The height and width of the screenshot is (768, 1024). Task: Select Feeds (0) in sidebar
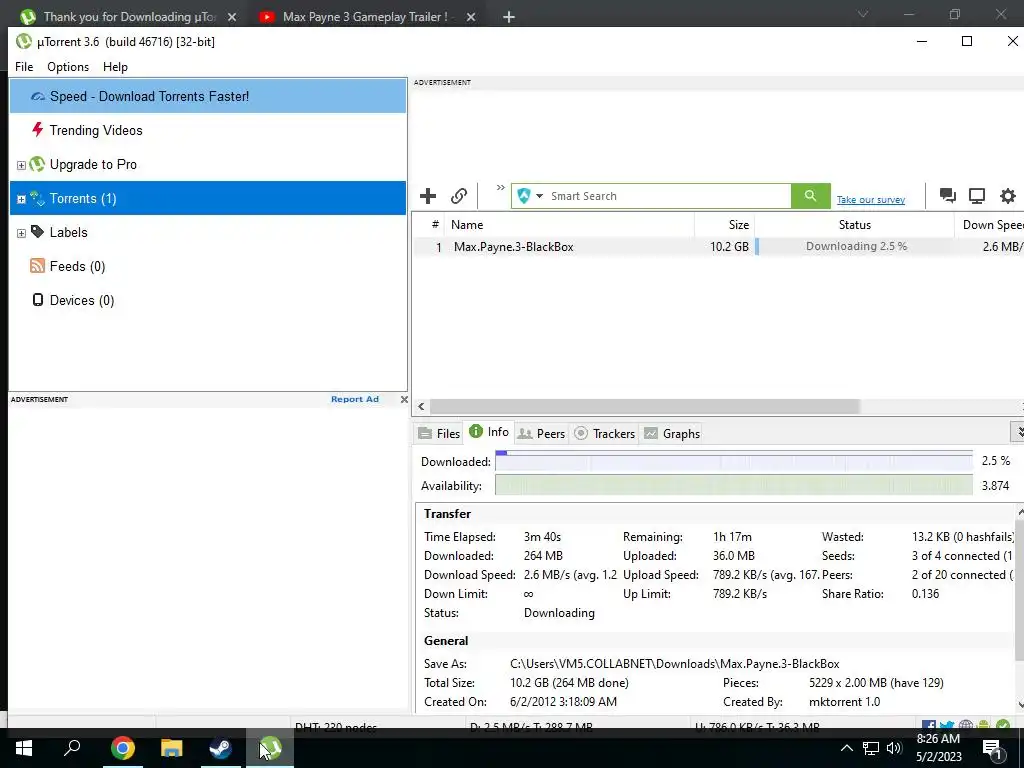click(x=77, y=266)
